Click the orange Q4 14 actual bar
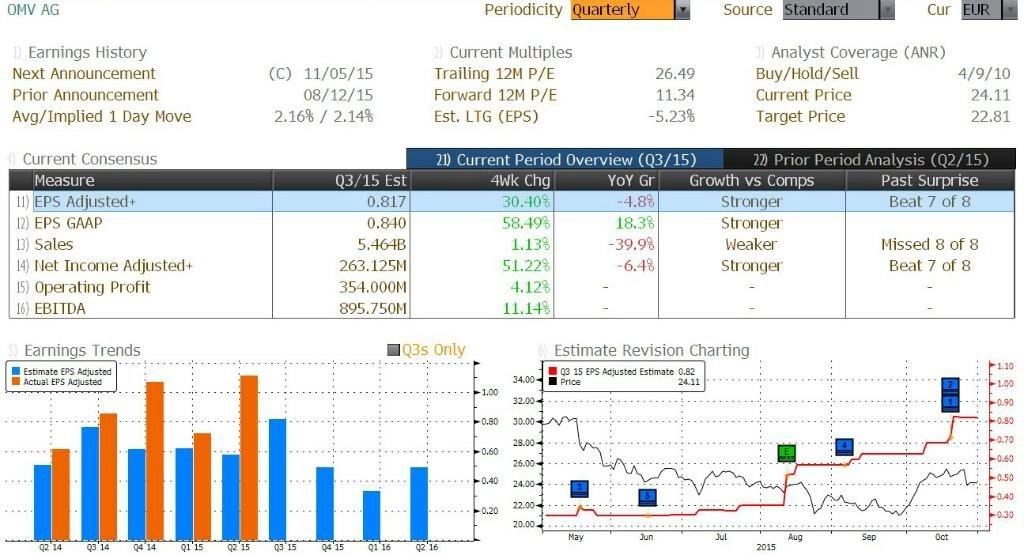 (x=155, y=461)
